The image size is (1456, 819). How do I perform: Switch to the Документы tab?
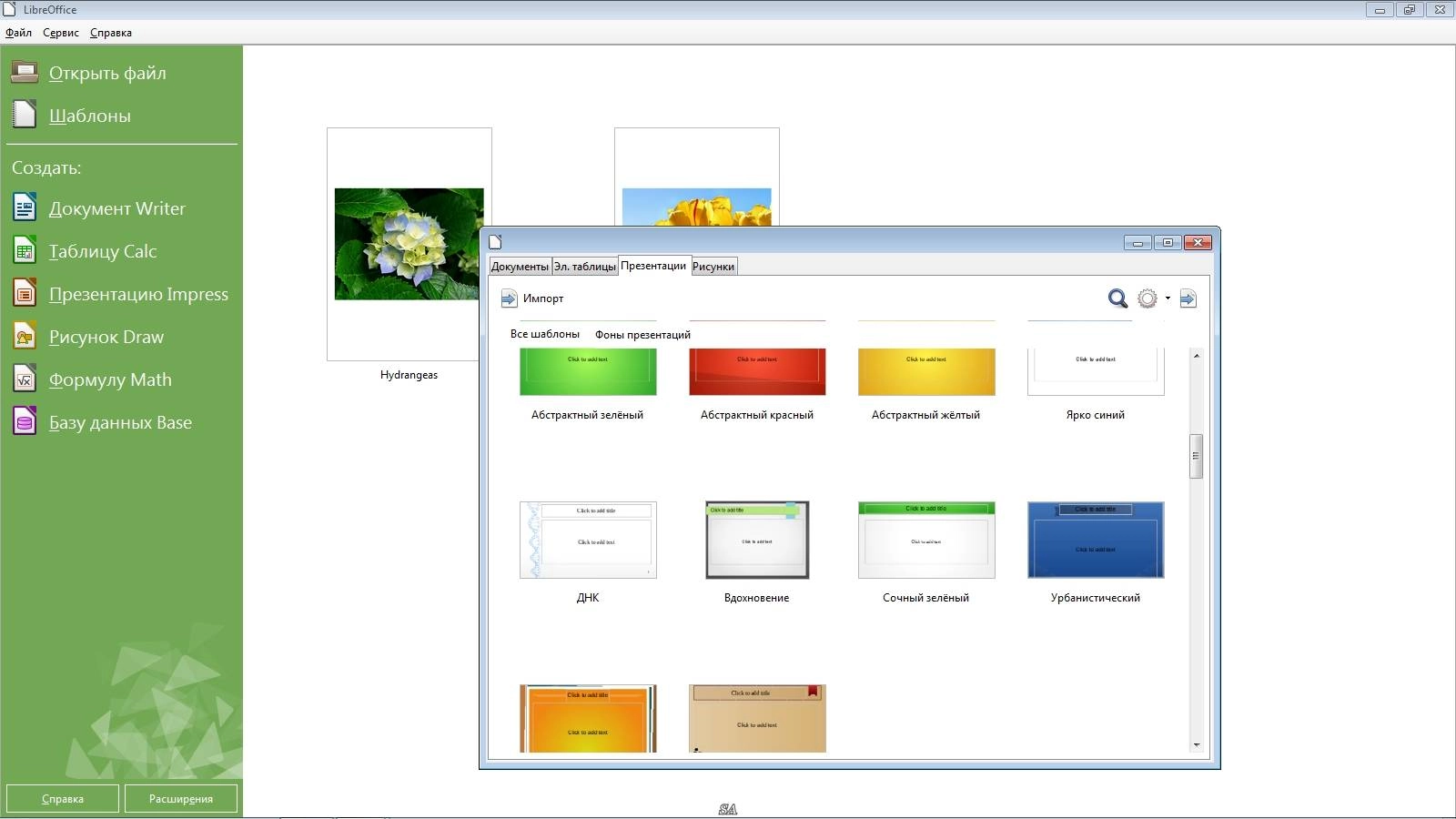tap(520, 267)
